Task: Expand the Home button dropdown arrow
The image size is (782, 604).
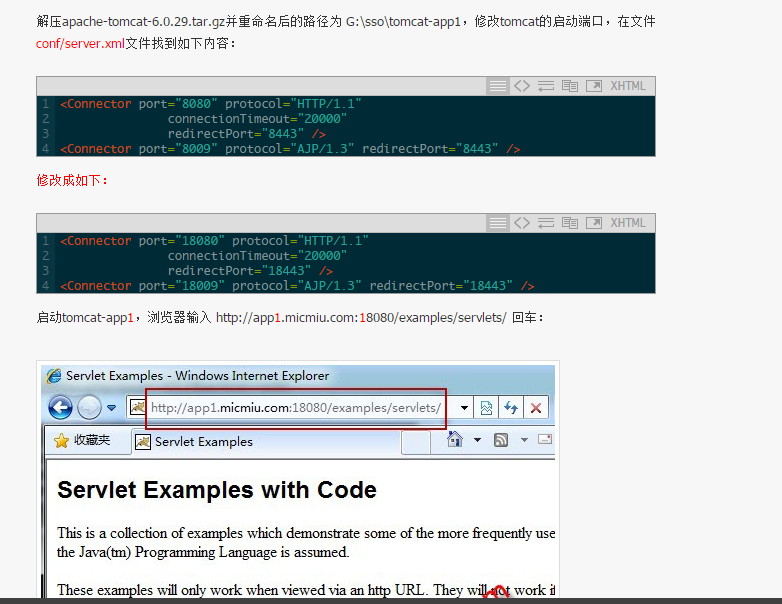Action: (477, 440)
